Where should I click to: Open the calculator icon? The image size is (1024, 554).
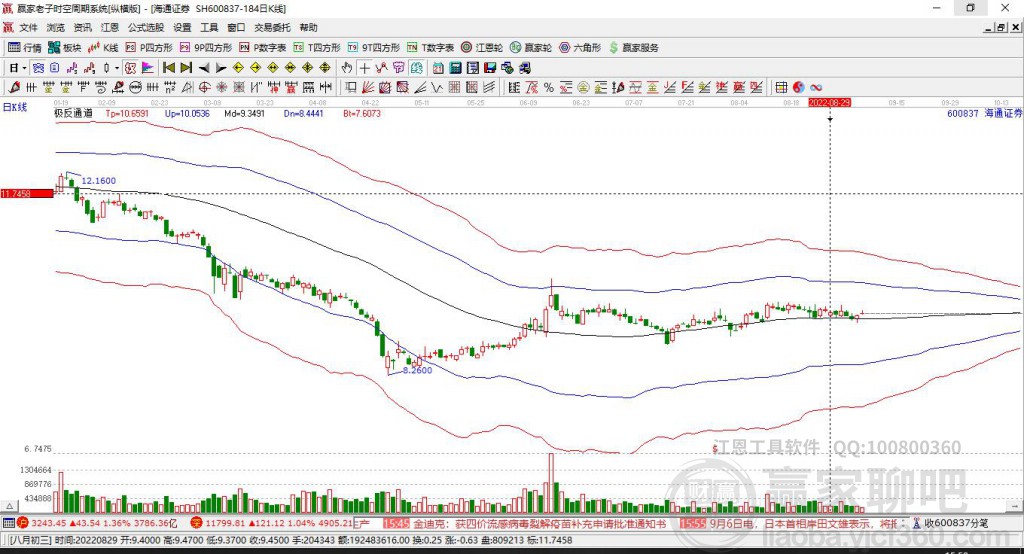455,68
